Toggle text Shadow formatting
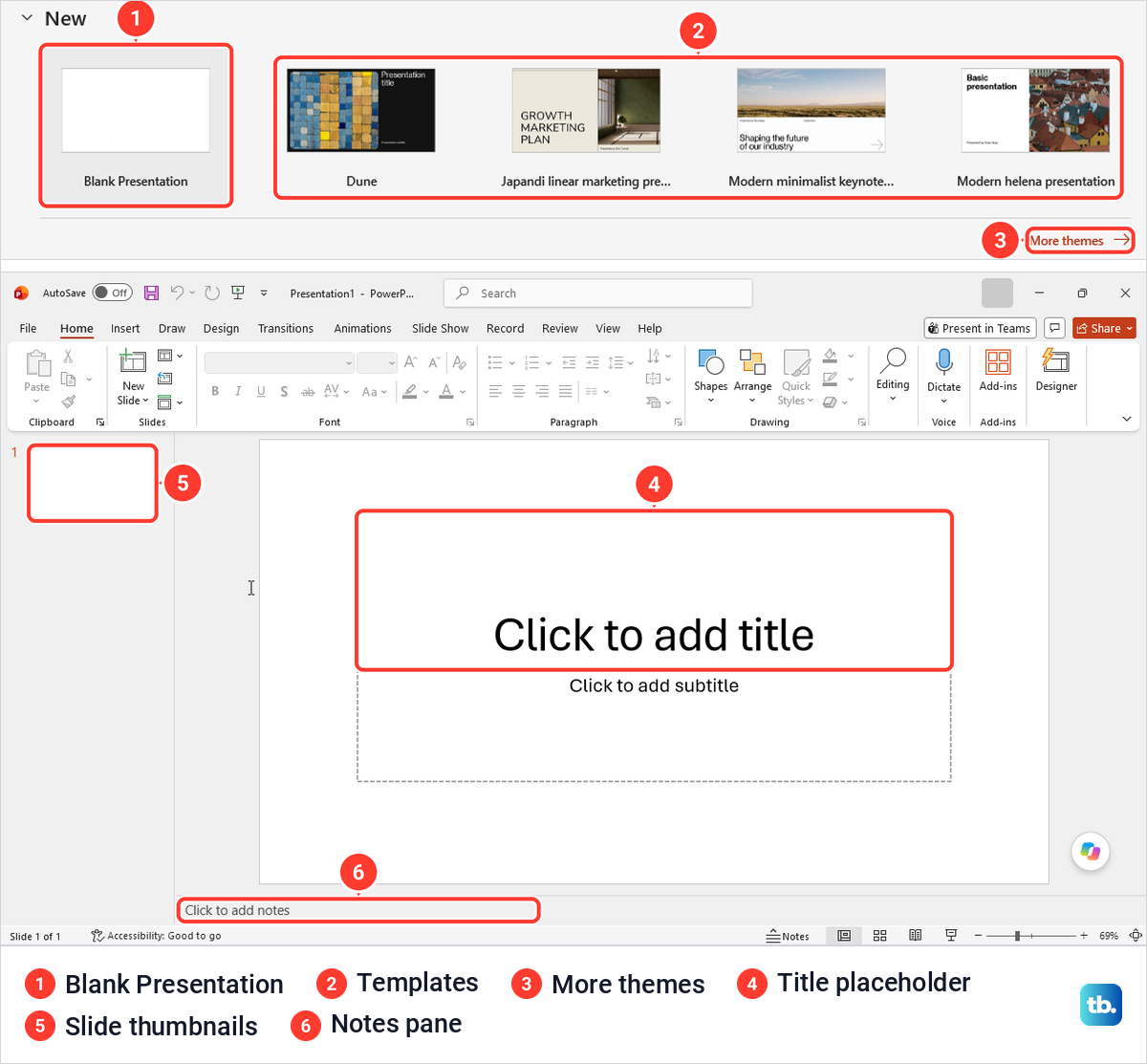The width and height of the screenshot is (1147, 1064). 284,391
